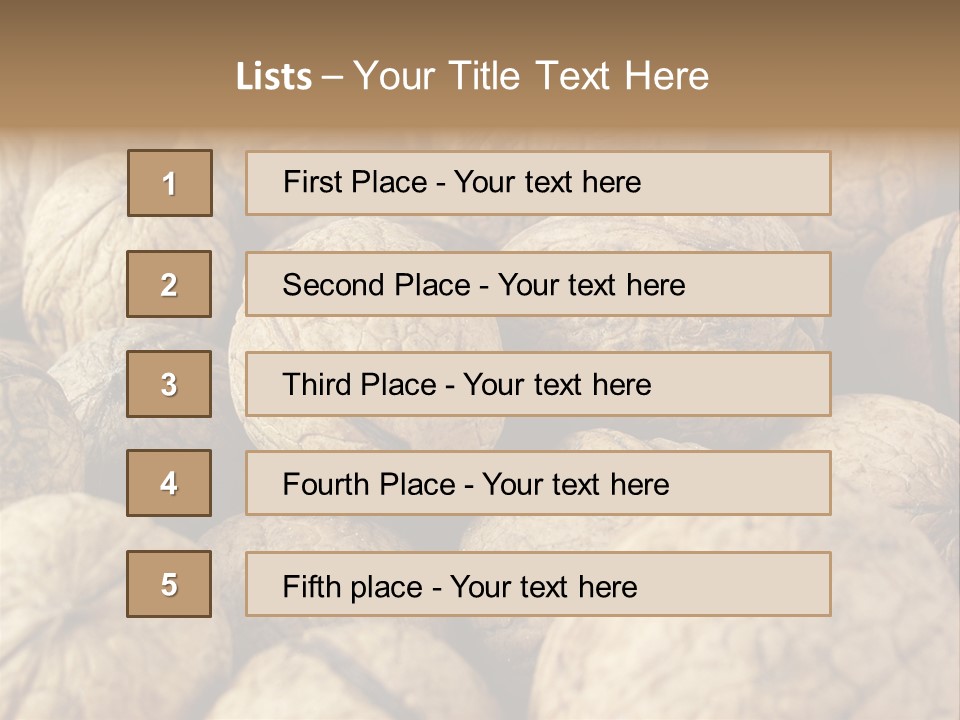
Task: Click the words 'Fifth place' in list
Action: click(352, 586)
